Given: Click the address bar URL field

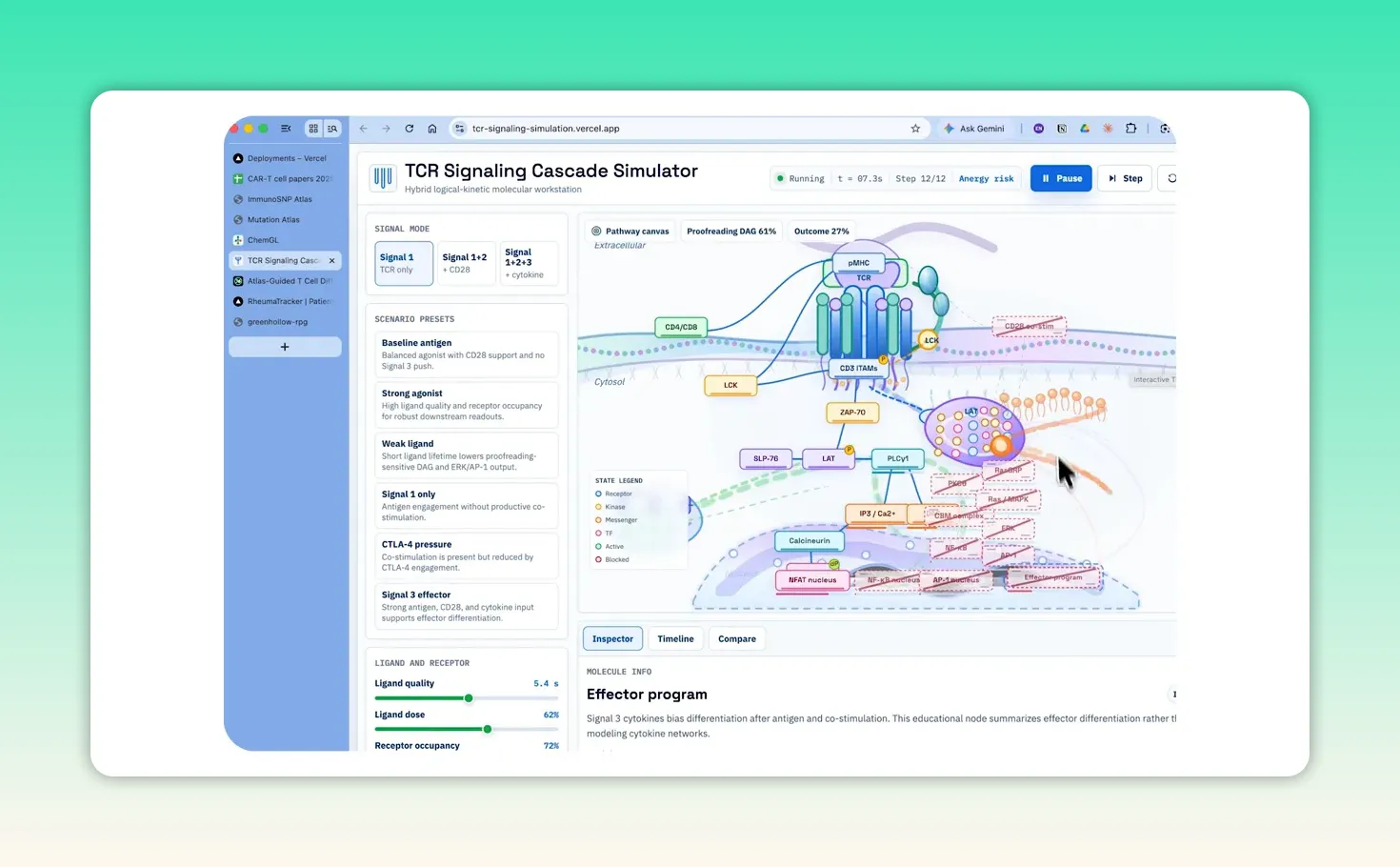Looking at the screenshot, I should coord(690,129).
